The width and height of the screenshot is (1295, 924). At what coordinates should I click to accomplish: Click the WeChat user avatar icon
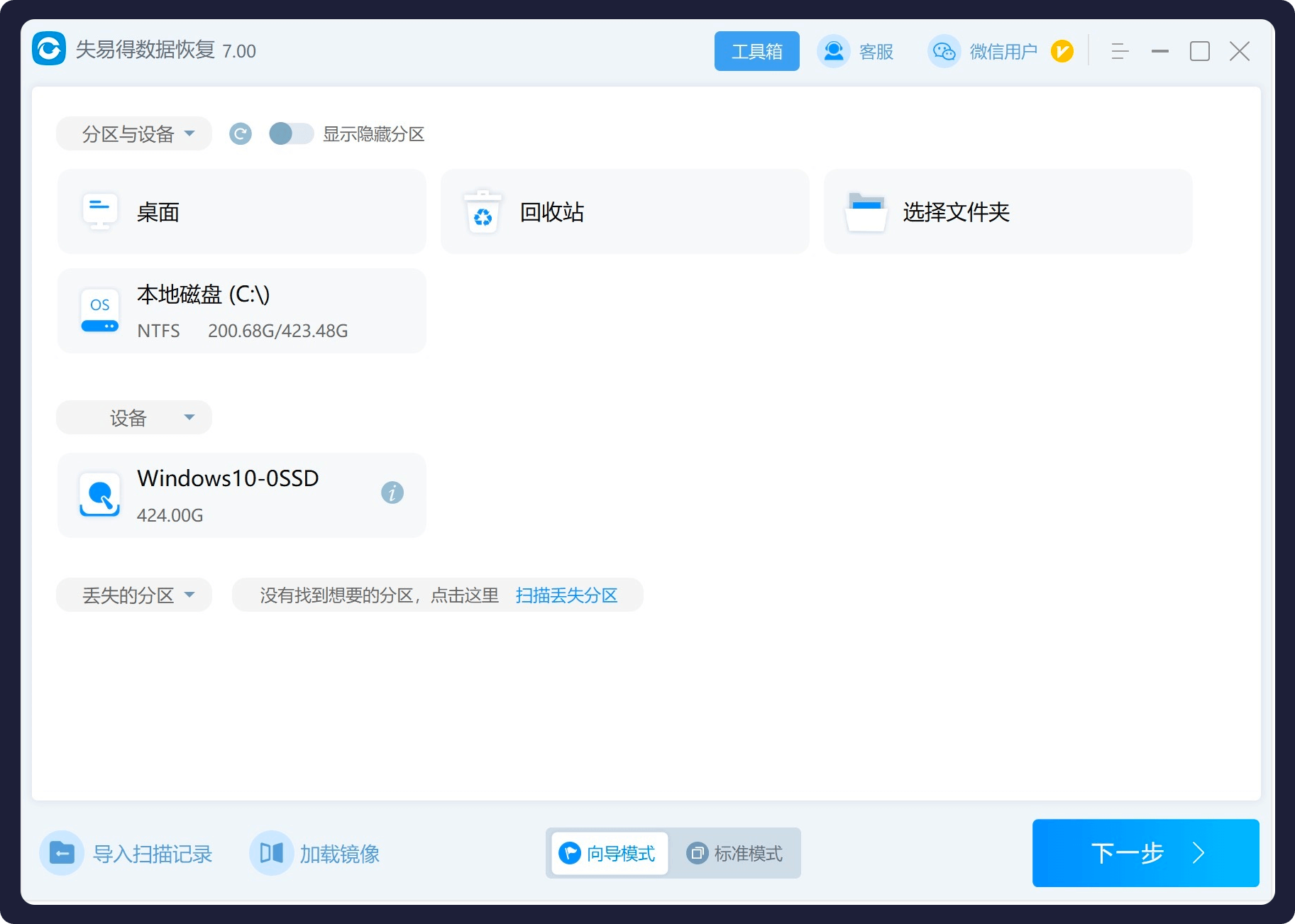pos(944,51)
